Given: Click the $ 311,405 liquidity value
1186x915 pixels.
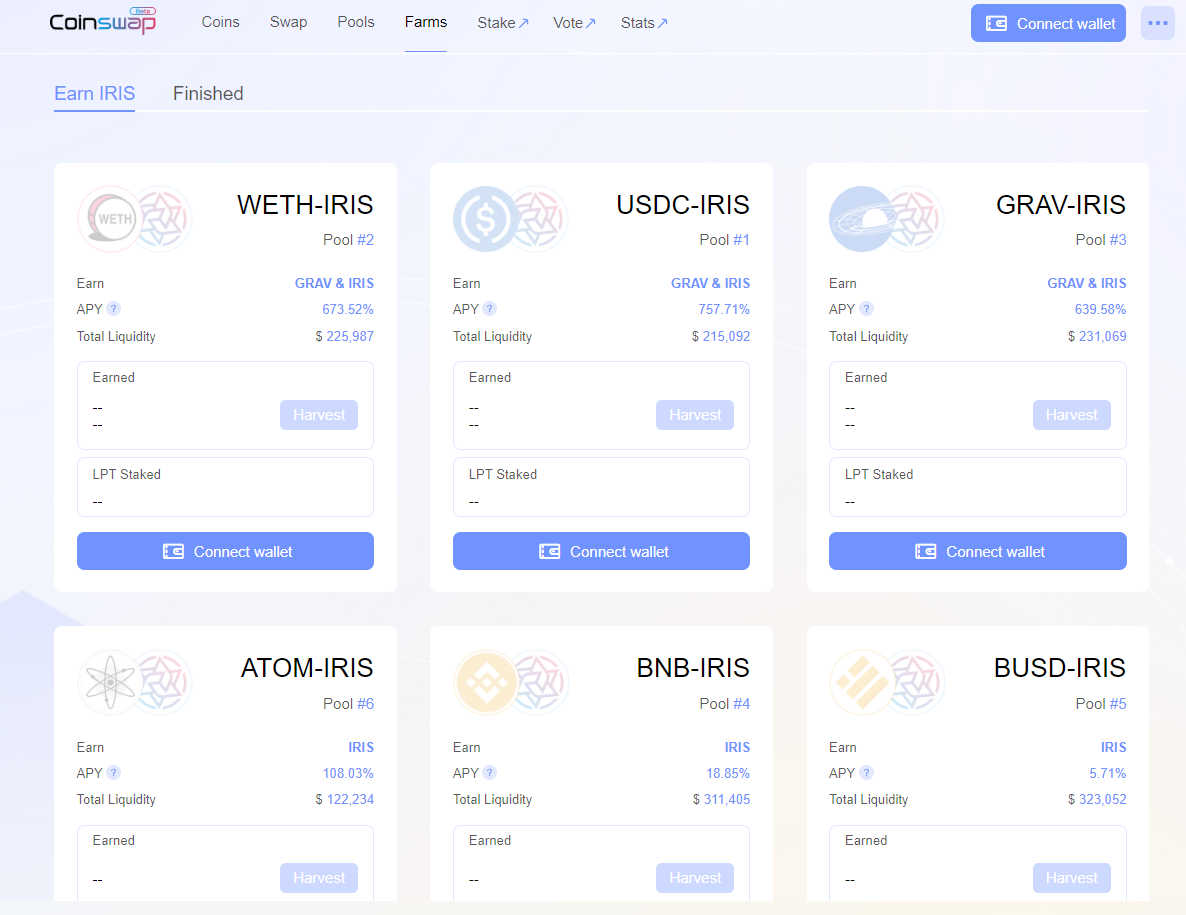Looking at the screenshot, I should [x=722, y=799].
